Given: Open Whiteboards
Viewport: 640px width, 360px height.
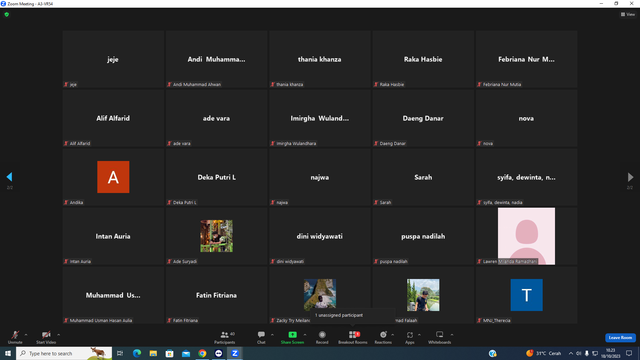Looking at the screenshot, I should [440, 337].
